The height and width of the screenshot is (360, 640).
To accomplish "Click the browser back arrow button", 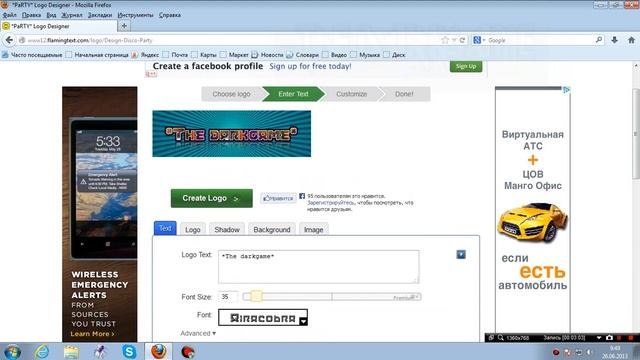I will coord(9,40).
